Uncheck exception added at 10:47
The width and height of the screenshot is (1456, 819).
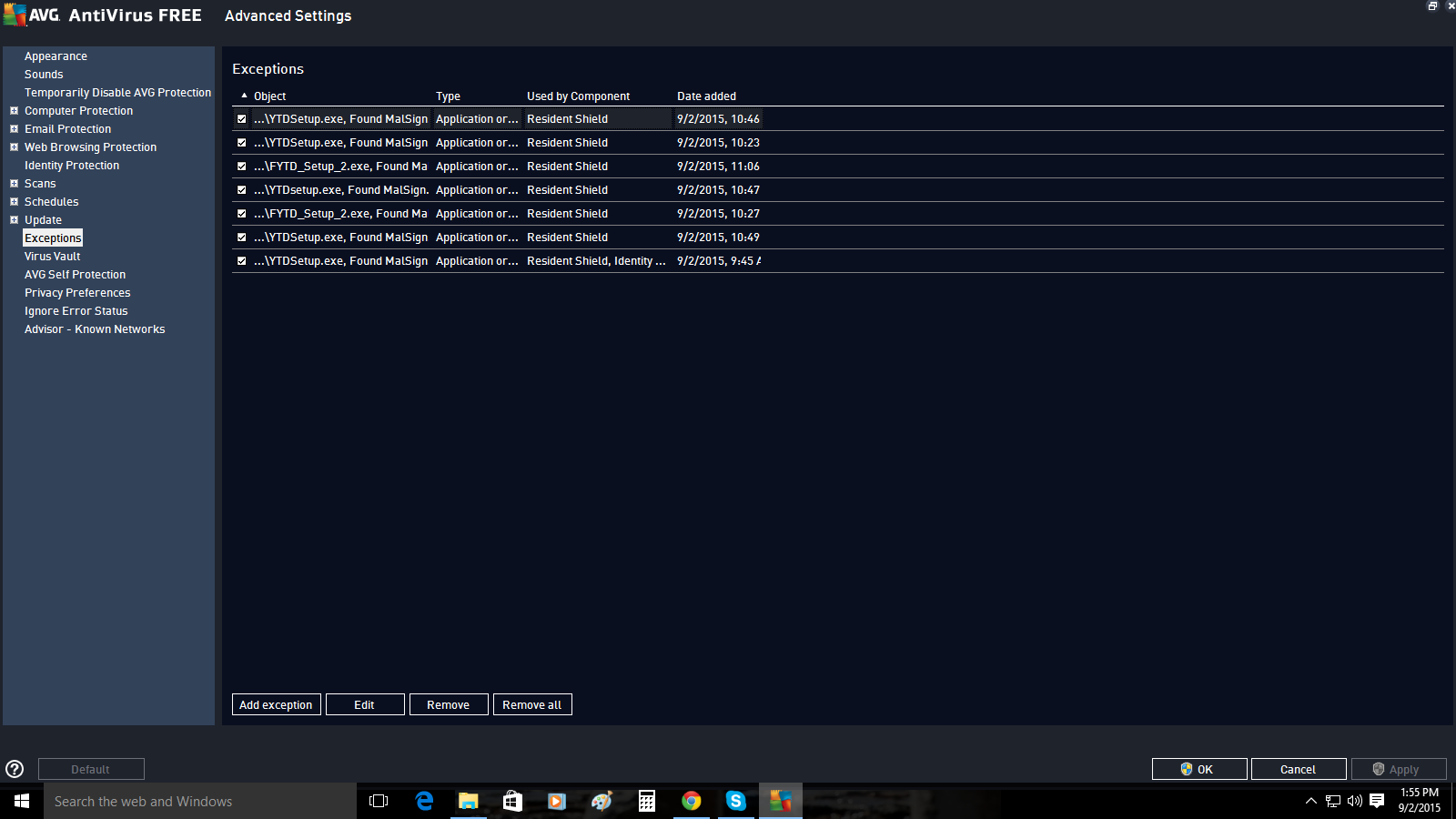(x=242, y=190)
